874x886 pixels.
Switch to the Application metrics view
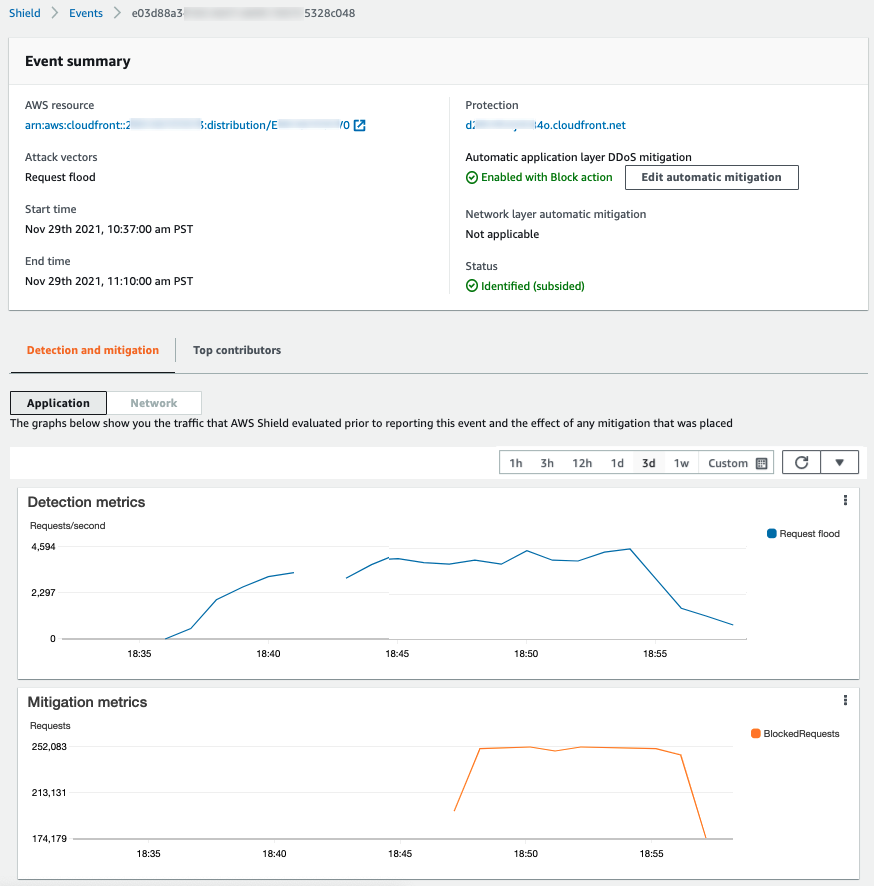tap(58, 402)
